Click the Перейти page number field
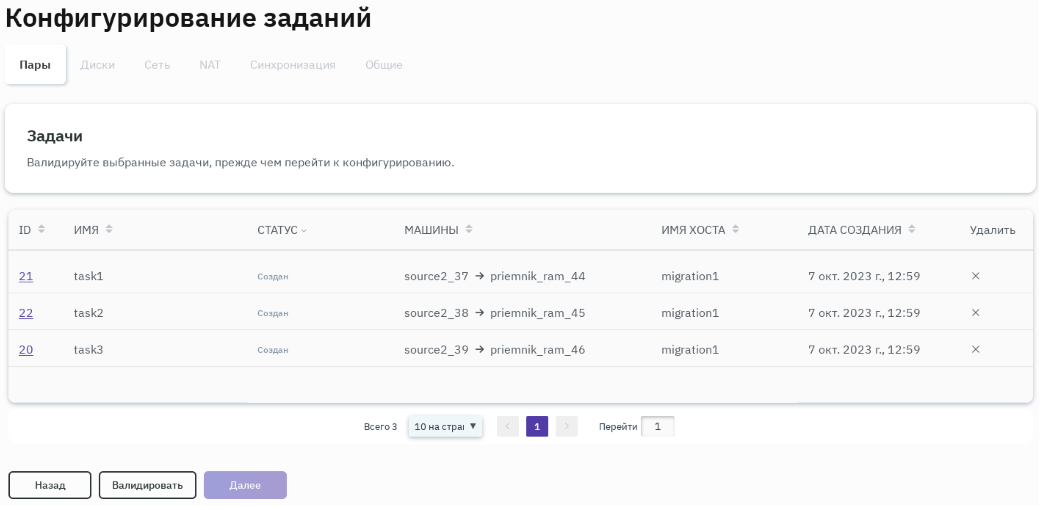 click(x=657, y=427)
